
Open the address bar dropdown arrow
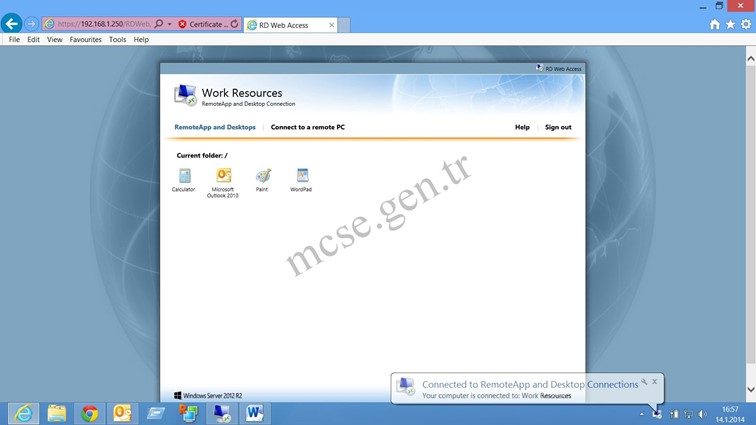[x=170, y=24]
